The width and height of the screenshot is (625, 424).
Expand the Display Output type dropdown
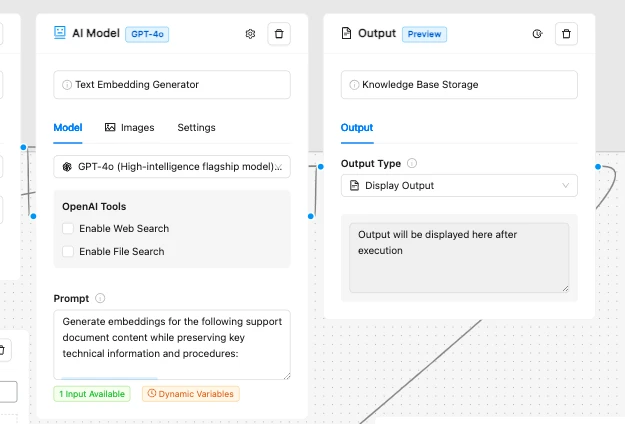(x=459, y=185)
